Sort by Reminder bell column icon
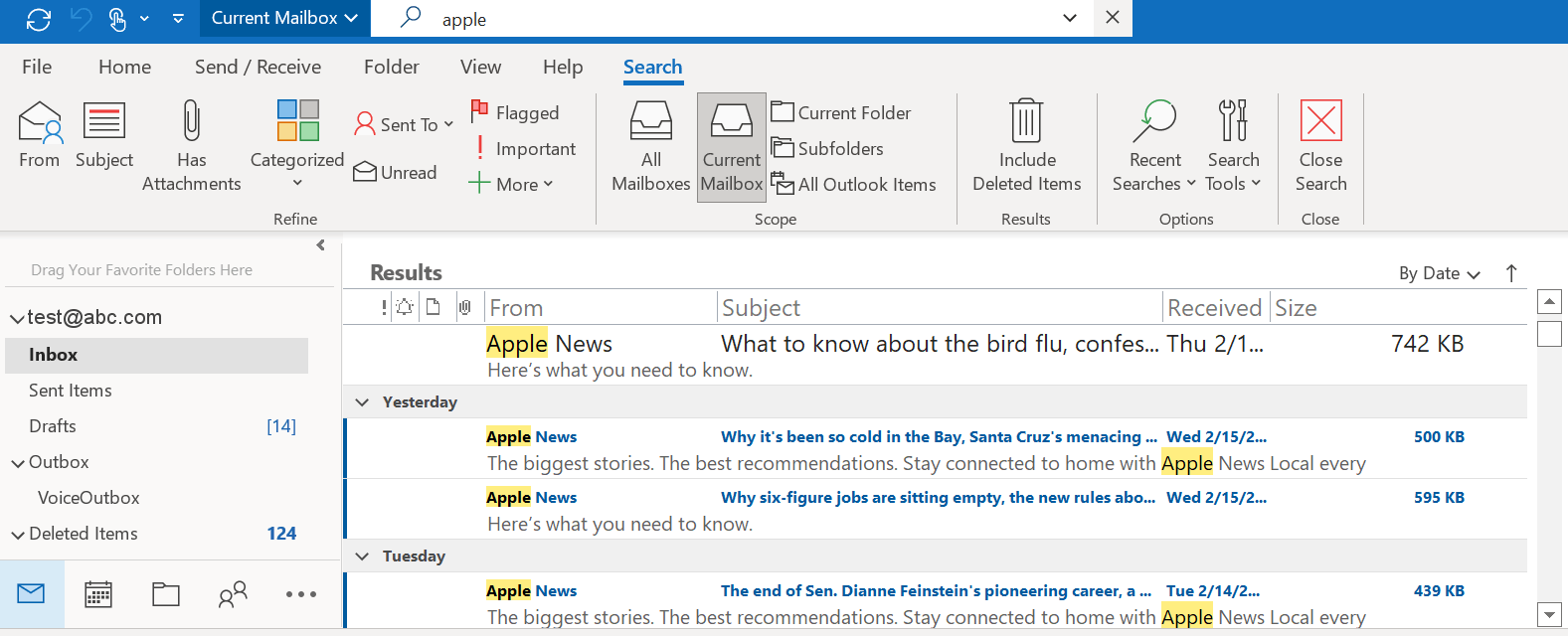The width and height of the screenshot is (1568, 636). (x=405, y=307)
